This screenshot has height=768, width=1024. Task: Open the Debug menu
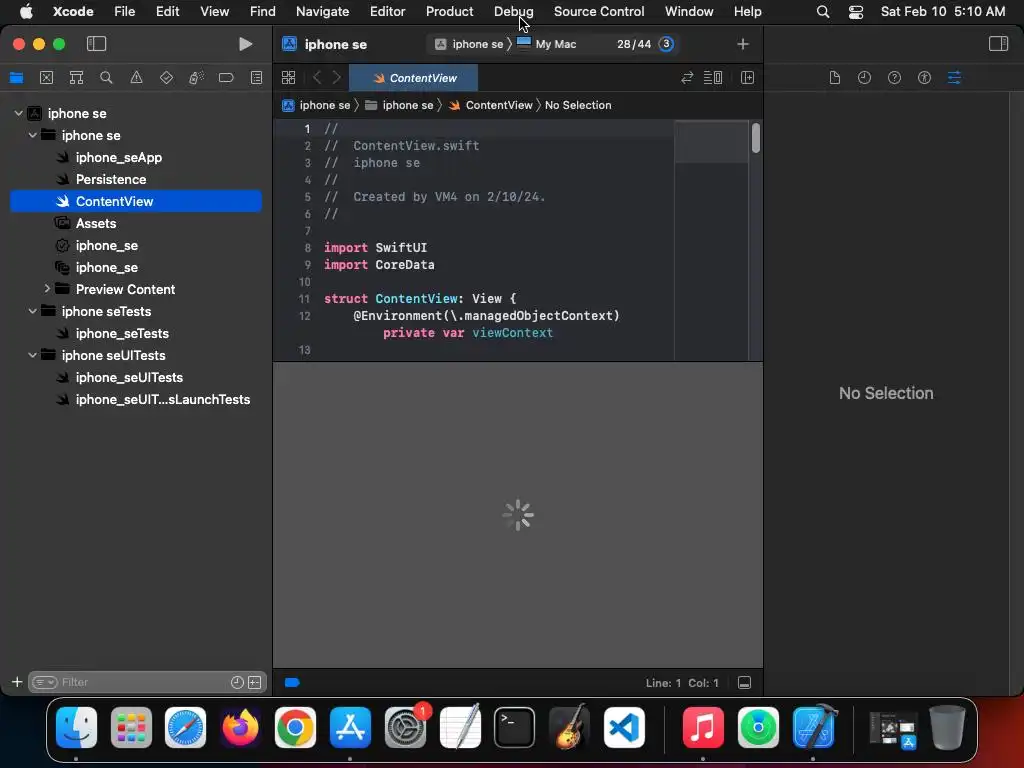pos(513,11)
